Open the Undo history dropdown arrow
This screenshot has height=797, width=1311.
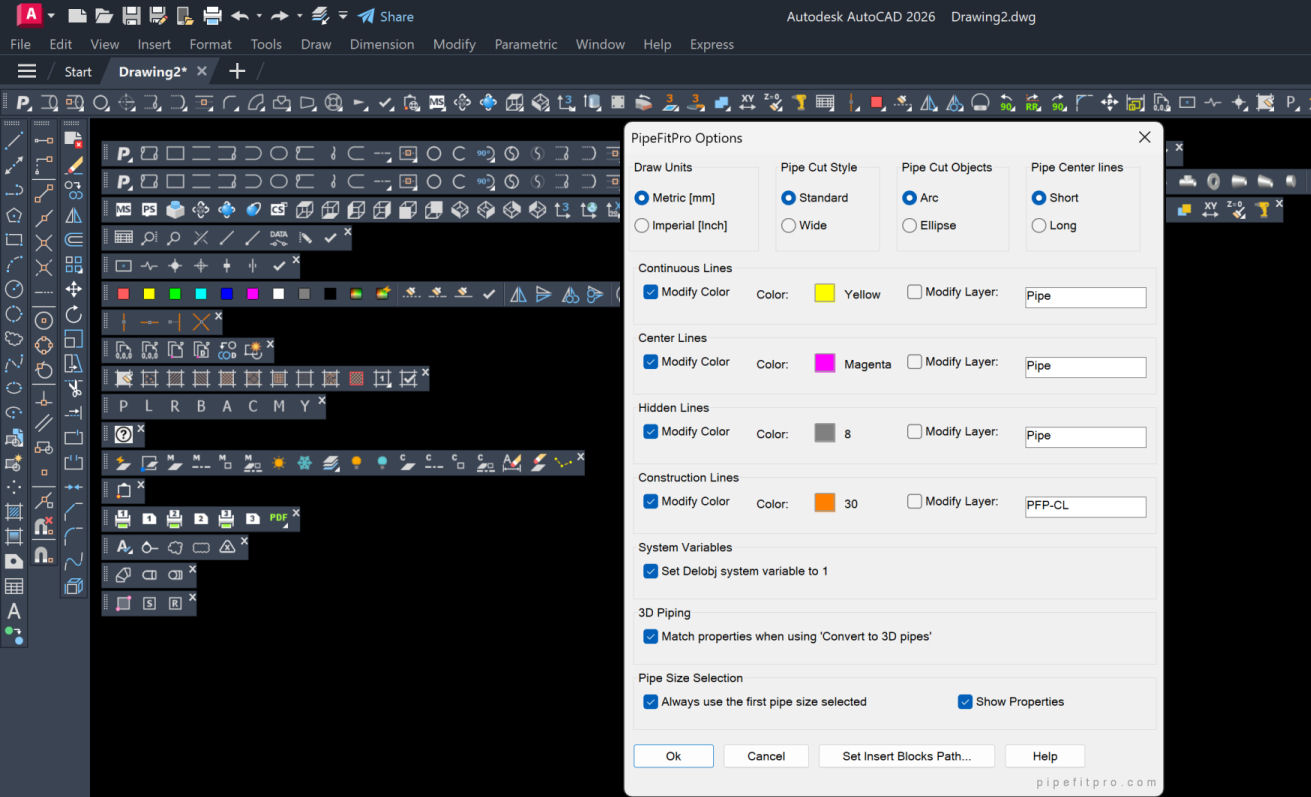pos(259,17)
